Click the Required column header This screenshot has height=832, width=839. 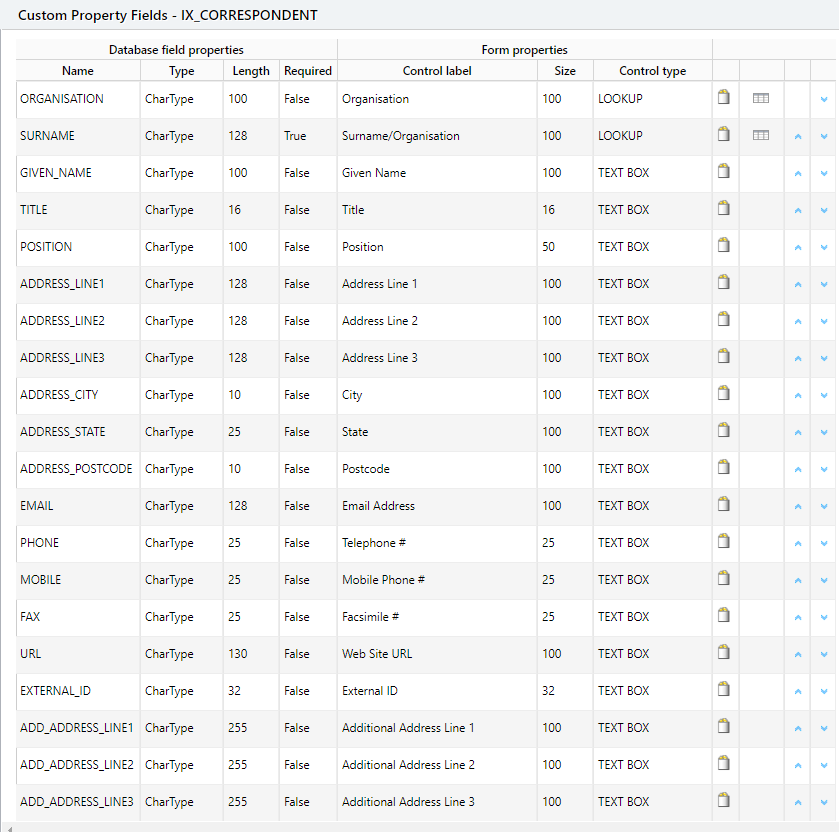pyautogui.click(x=307, y=71)
